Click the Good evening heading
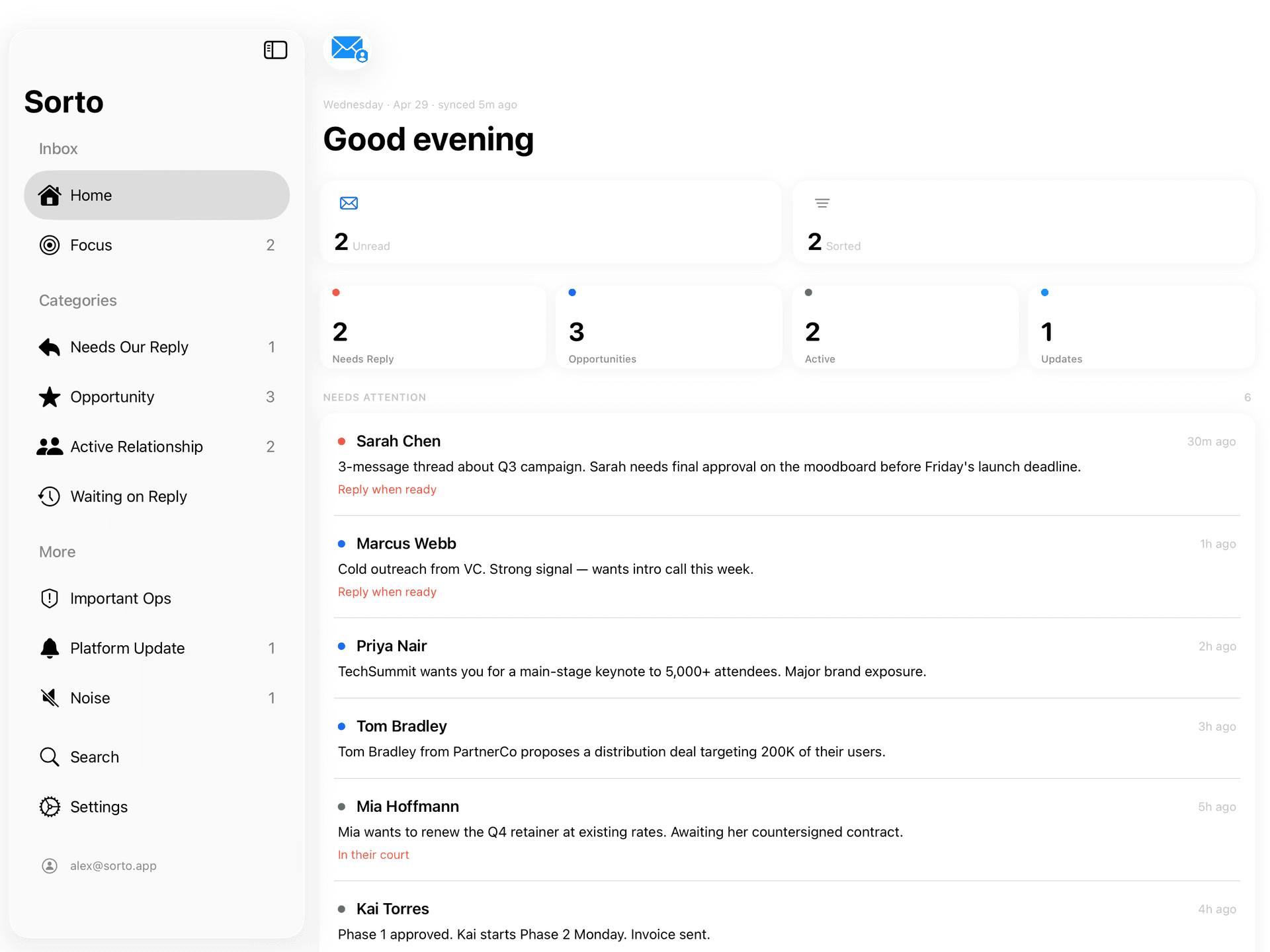The height and width of the screenshot is (952, 1270). coord(429,139)
